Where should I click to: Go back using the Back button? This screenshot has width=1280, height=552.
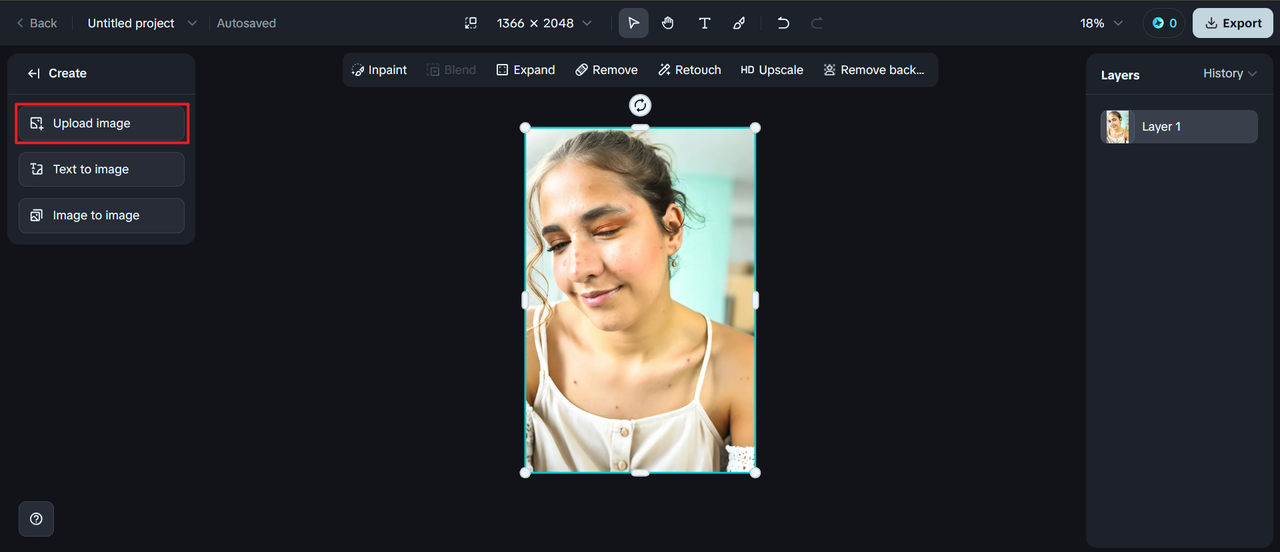point(36,23)
